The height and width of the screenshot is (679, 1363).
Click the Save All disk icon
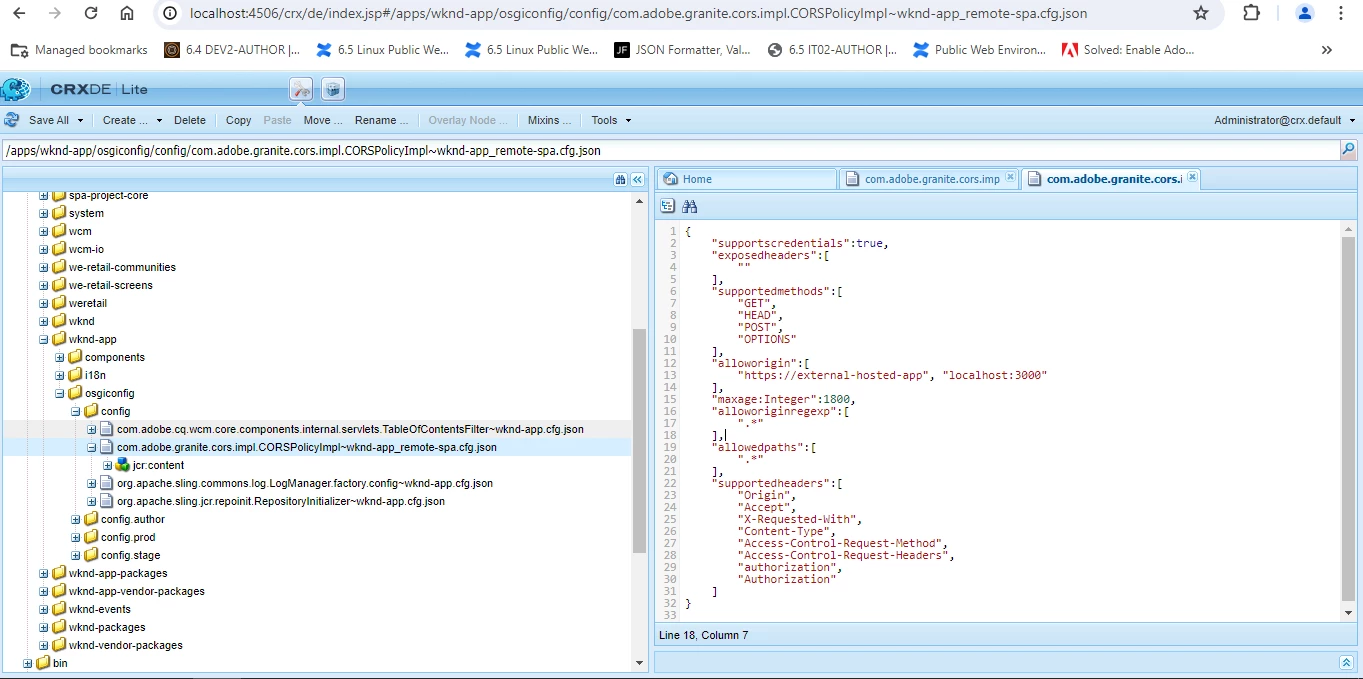[12, 120]
